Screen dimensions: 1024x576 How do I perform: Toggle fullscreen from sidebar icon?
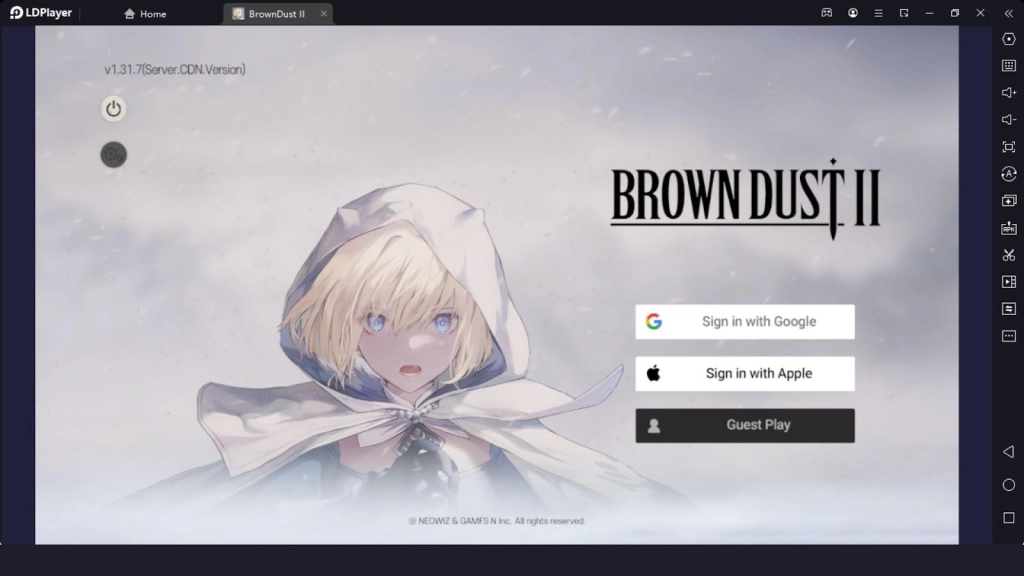1009,147
